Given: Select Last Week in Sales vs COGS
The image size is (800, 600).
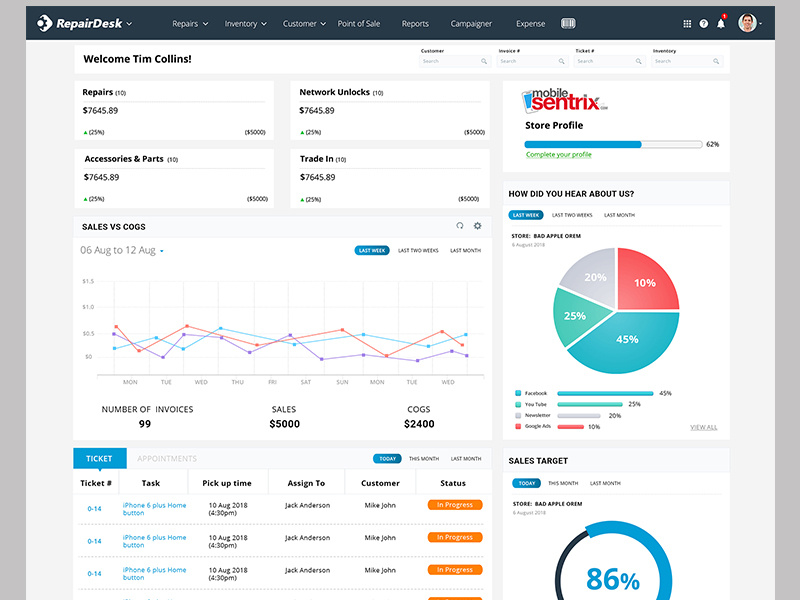Looking at the screenshot, I should coord(372,251).
